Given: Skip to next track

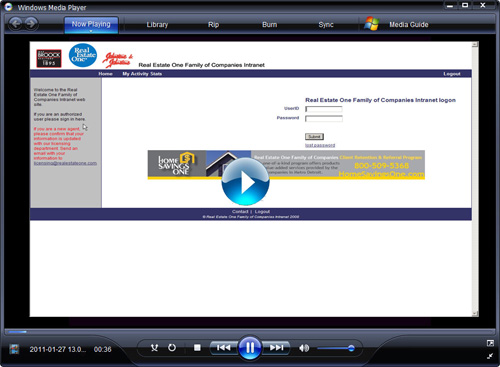Looking at the screenshot, I should point(276,348).
